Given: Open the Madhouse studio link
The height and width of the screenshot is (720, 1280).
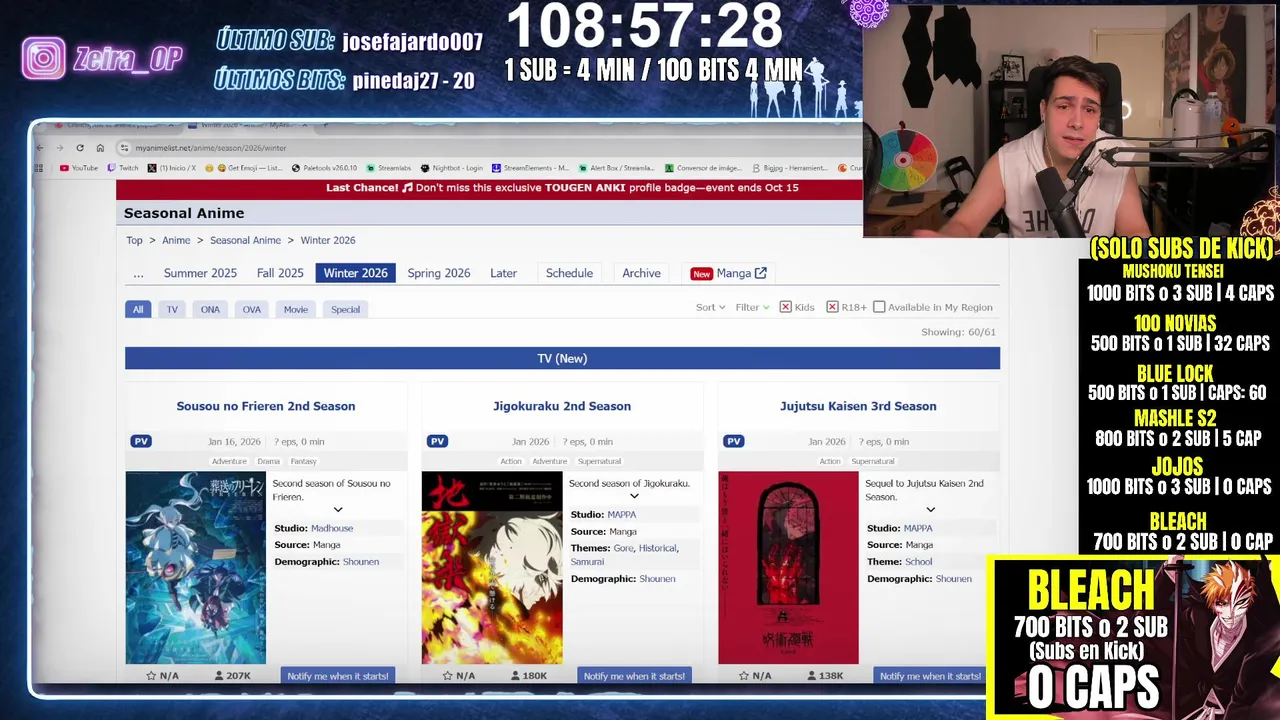Looking at the screenshot, I should click(332, 528).
